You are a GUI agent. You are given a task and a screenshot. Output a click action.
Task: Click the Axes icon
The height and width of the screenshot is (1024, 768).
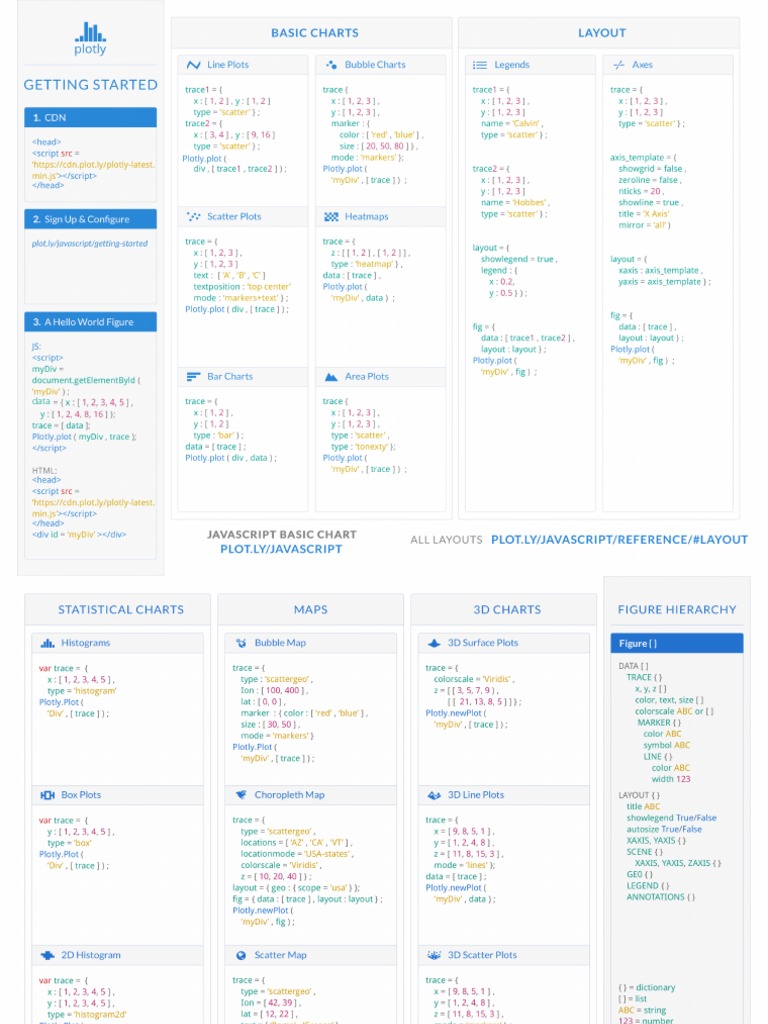coord(618,65)
